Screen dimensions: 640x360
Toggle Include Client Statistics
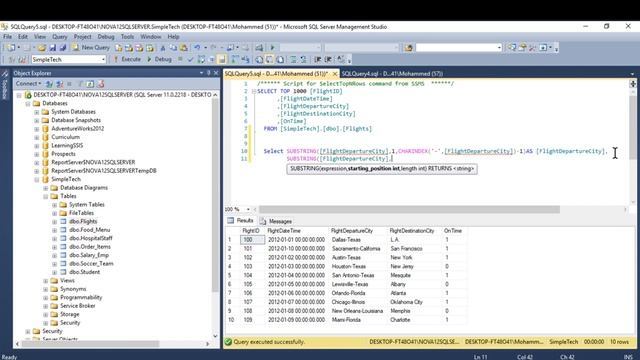245,59
